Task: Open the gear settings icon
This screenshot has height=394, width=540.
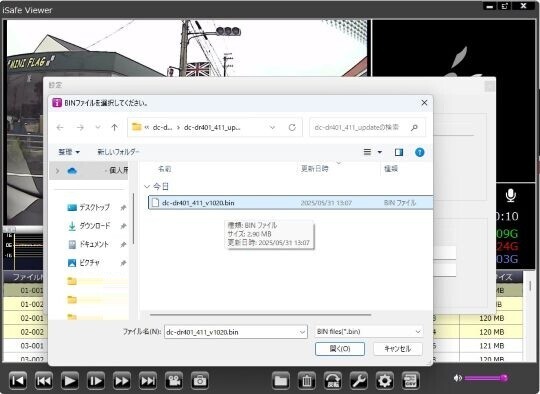Action: click(385, 381)
